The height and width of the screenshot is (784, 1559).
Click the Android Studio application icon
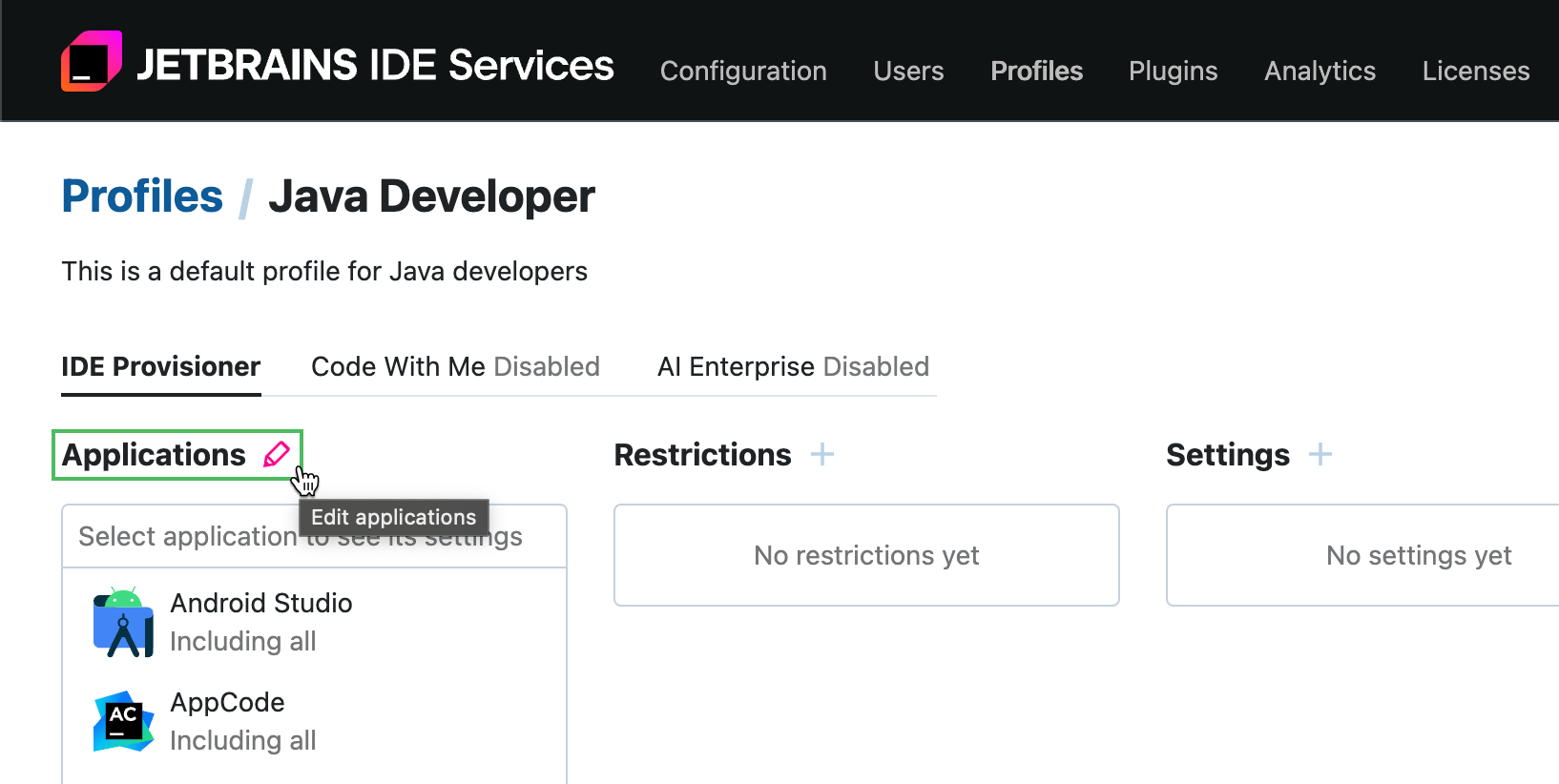pos(123,623)
